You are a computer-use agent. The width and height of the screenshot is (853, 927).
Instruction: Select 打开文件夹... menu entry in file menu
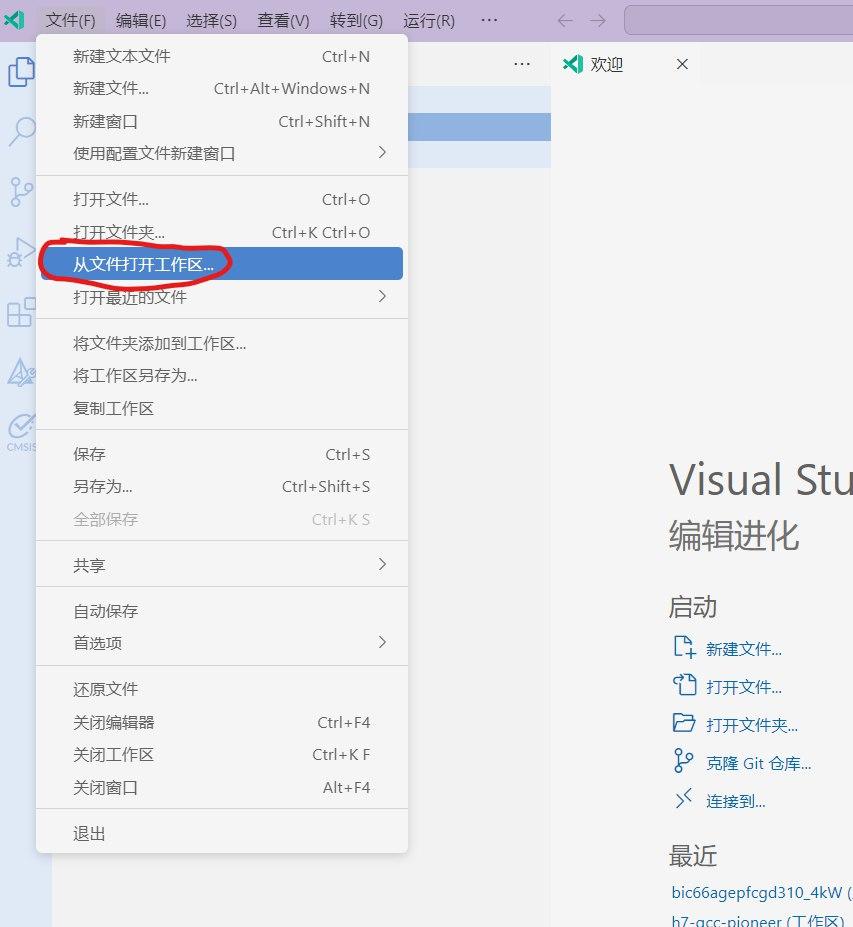[x=222, y=233]
